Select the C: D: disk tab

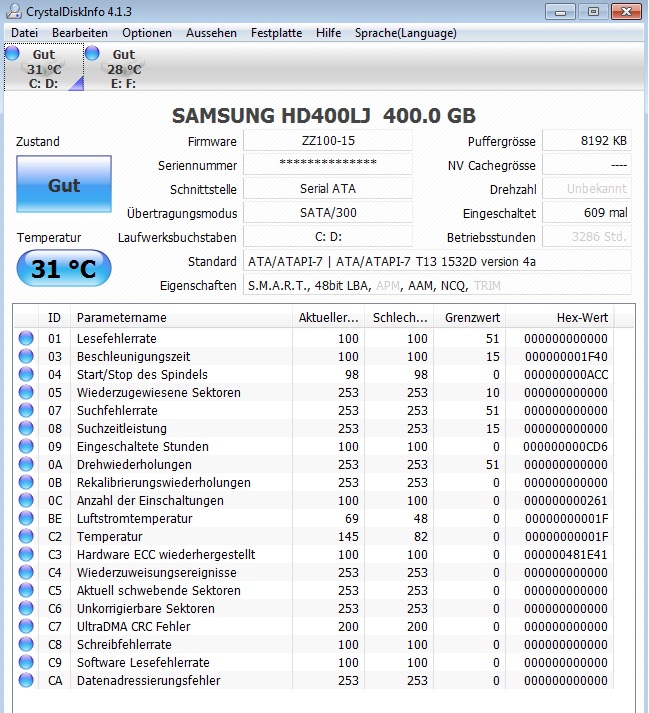tap(44, 67)
